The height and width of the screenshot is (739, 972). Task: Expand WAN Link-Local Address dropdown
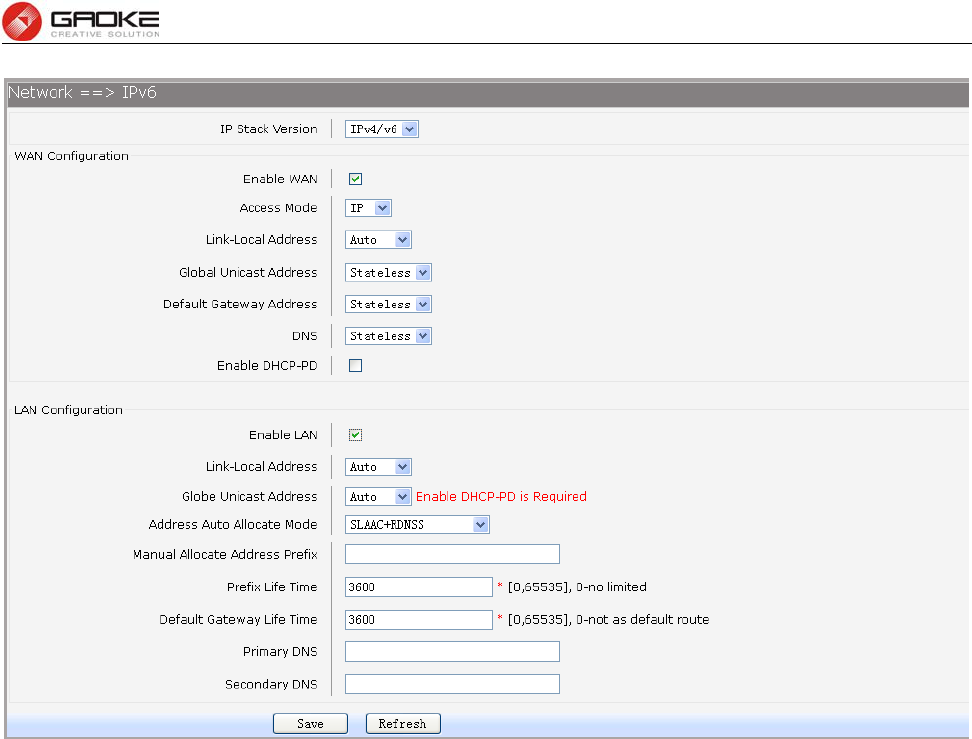point(378,240)
